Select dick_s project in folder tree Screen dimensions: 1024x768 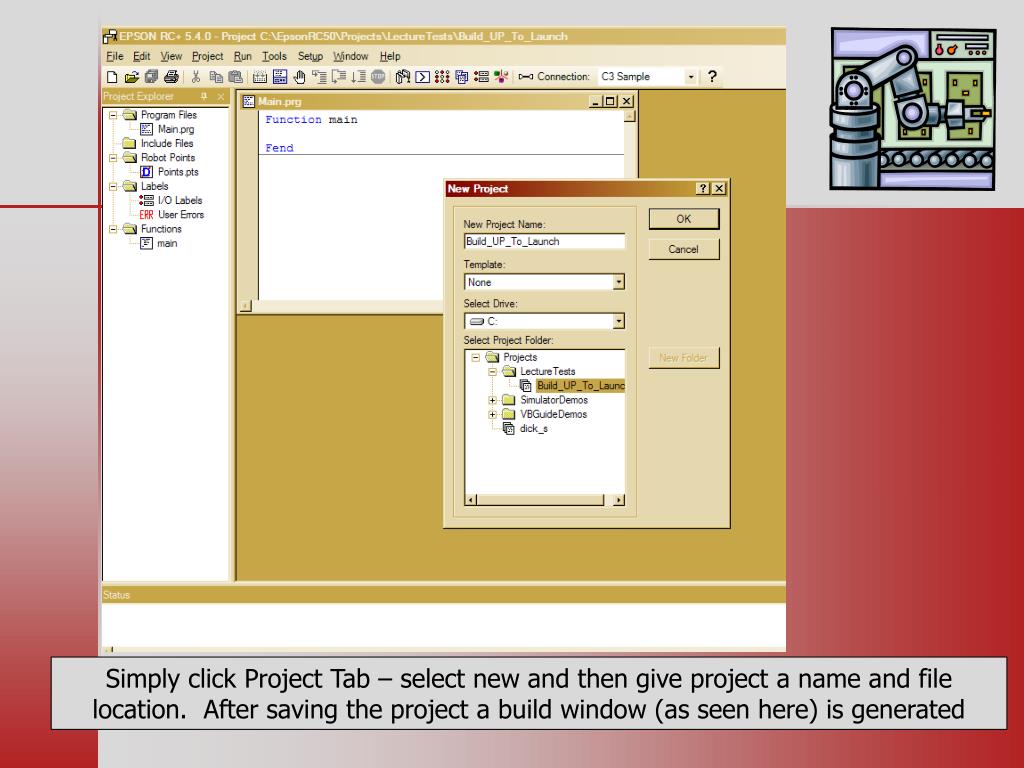(x=525, y=429)
